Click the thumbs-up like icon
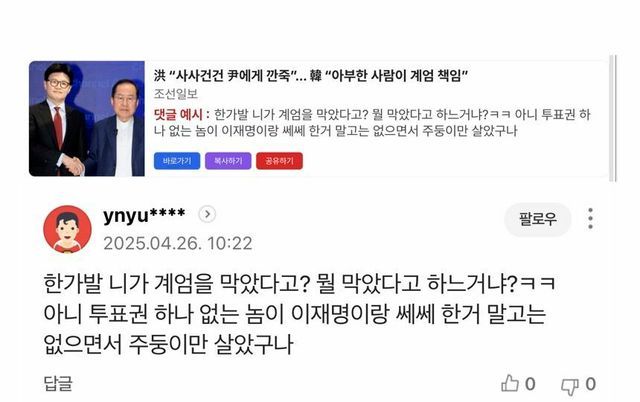The image size is (640, 402). 510,384
